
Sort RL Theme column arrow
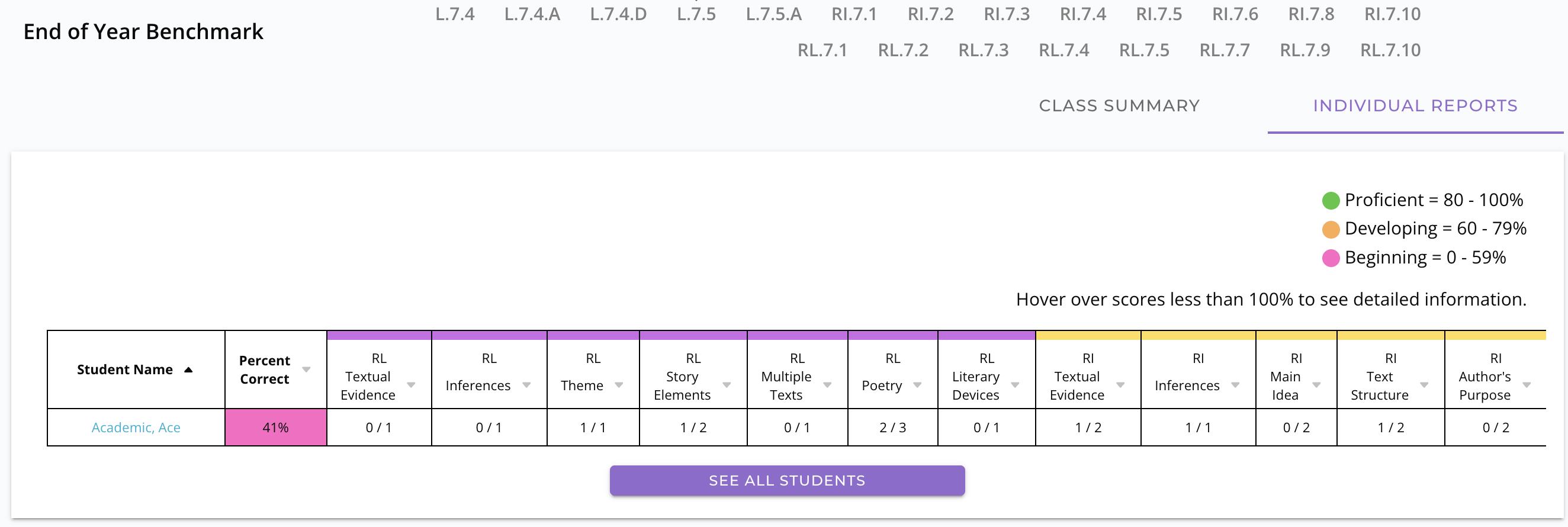click(619, 385)
